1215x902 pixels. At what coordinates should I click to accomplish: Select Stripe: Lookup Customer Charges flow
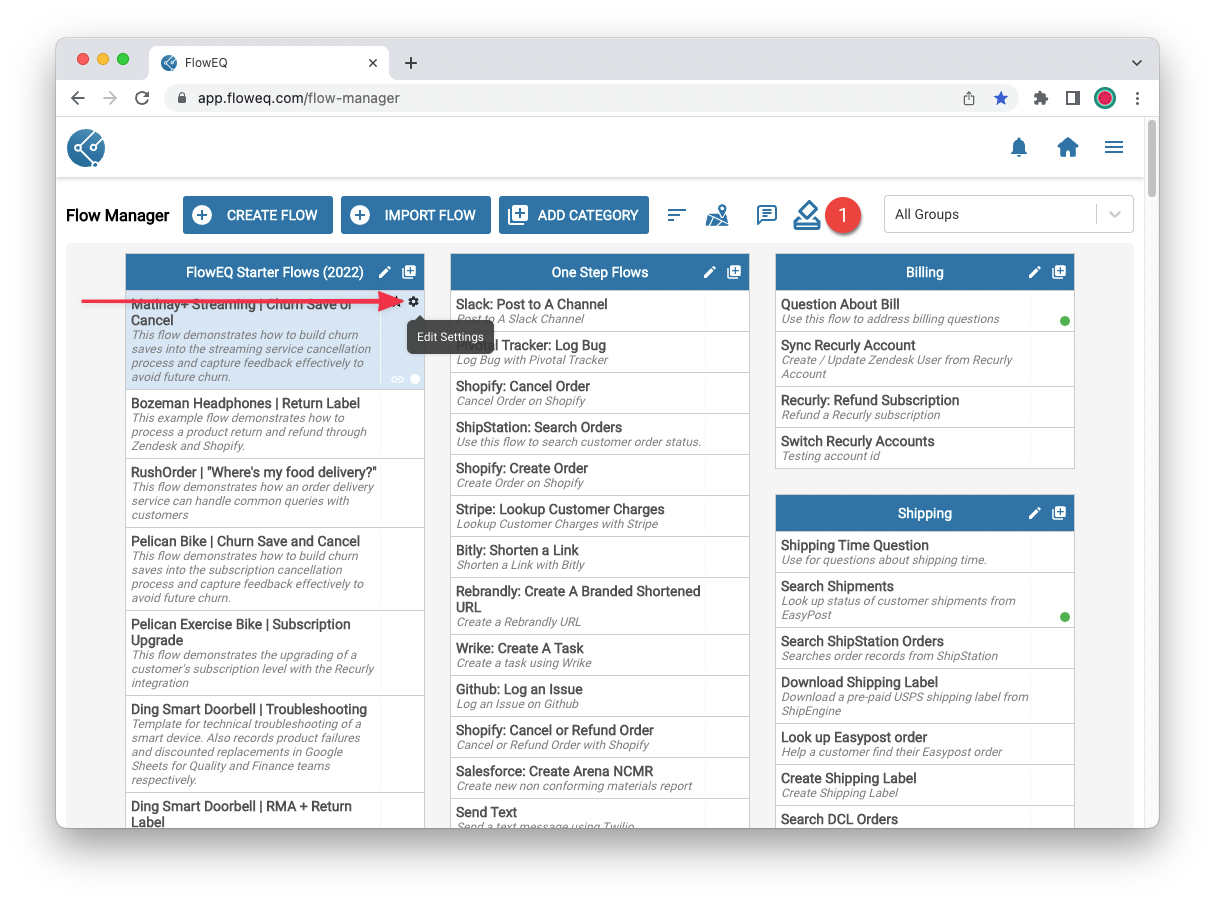pyautogui.click(x=600, y=516)
